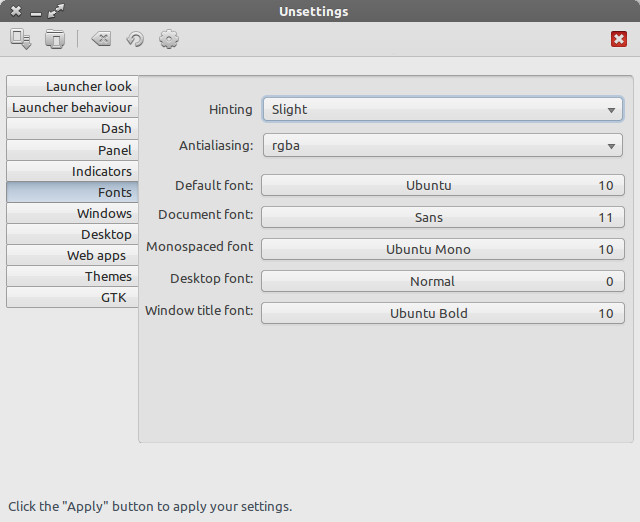Select the Launcher behaviour tab
Image resolution: width=640 pixels, height=522 pixels.
[x=73, y=107]
